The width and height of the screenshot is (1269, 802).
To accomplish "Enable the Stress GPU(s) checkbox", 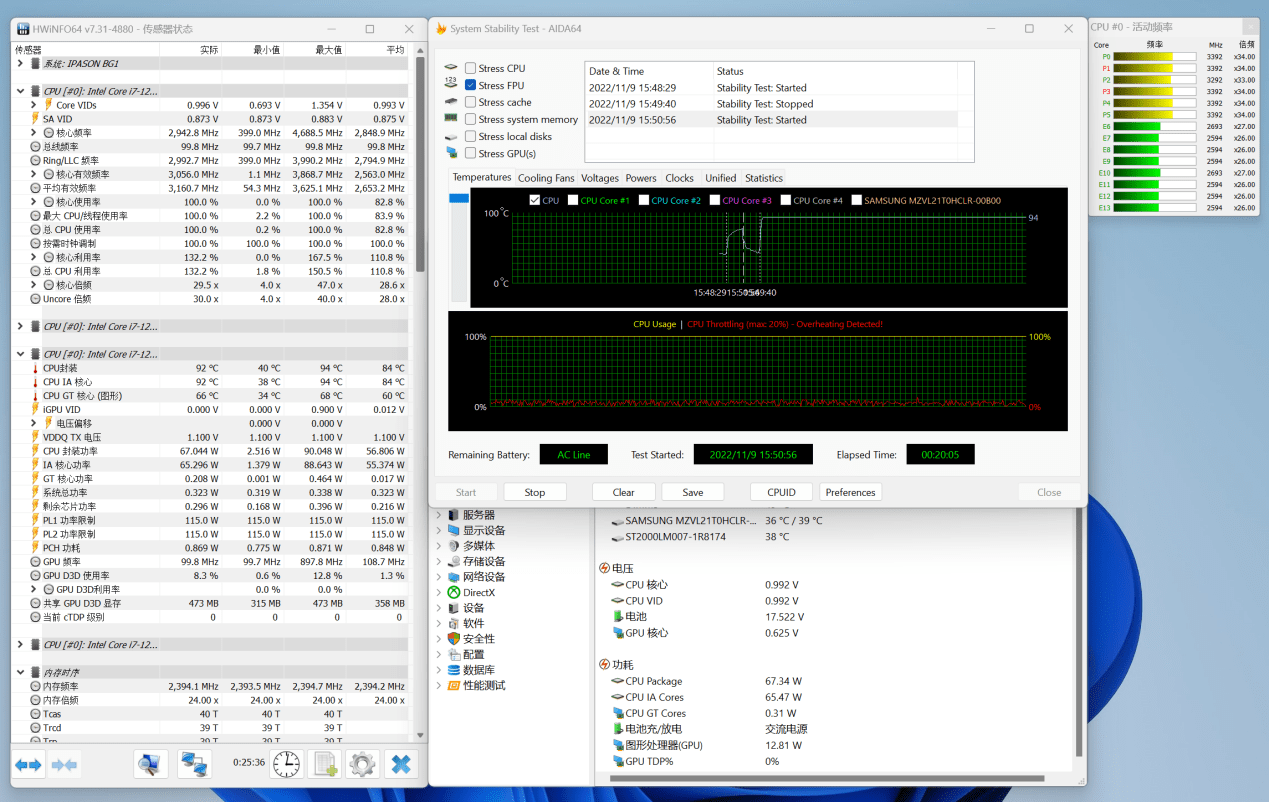I will [x=470, y=153].
